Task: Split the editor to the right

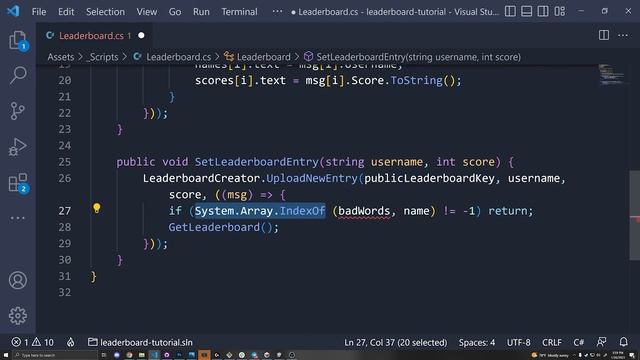Action: pos(604,35)
